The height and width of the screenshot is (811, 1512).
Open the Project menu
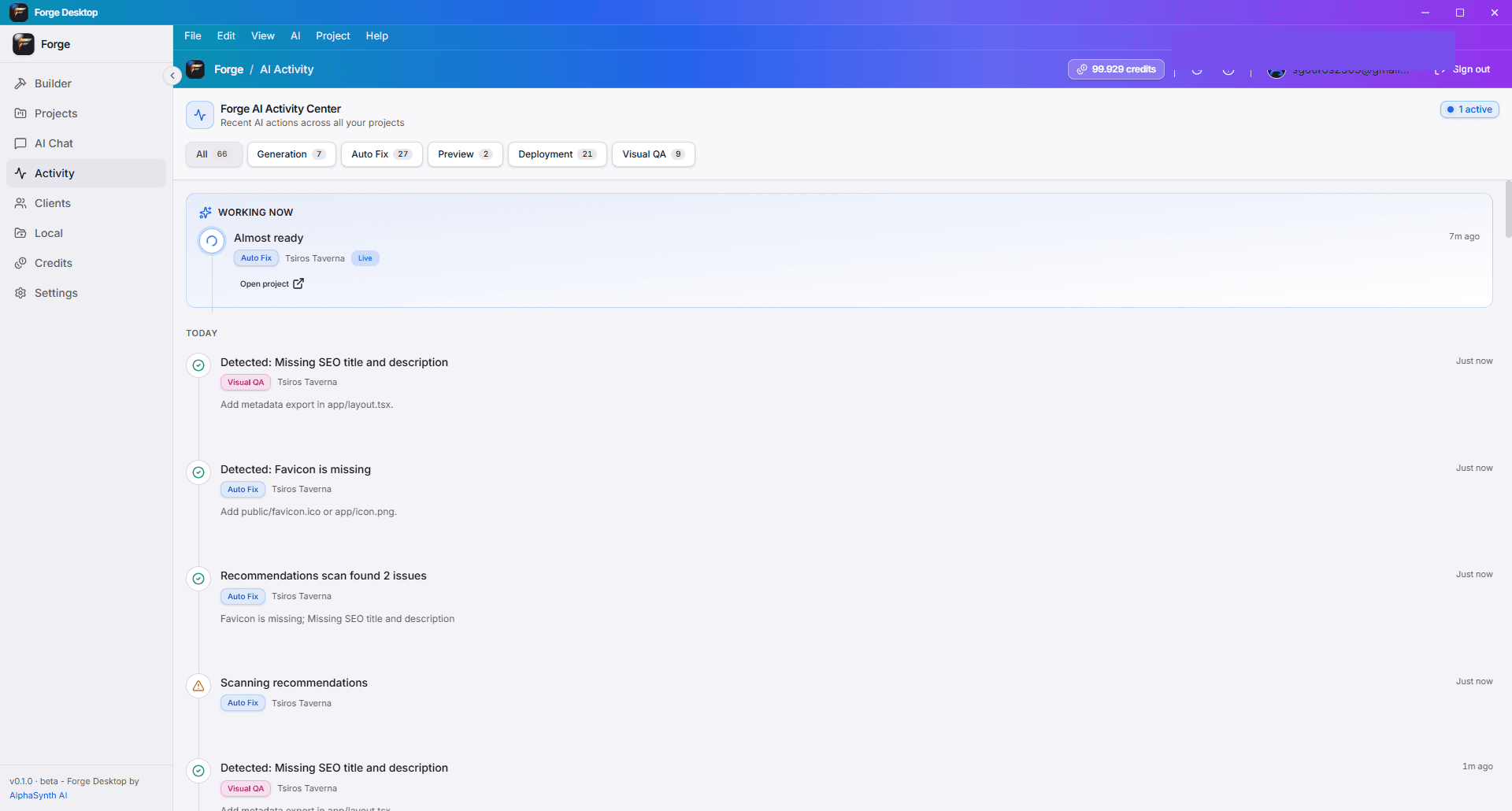pos(333,36)
